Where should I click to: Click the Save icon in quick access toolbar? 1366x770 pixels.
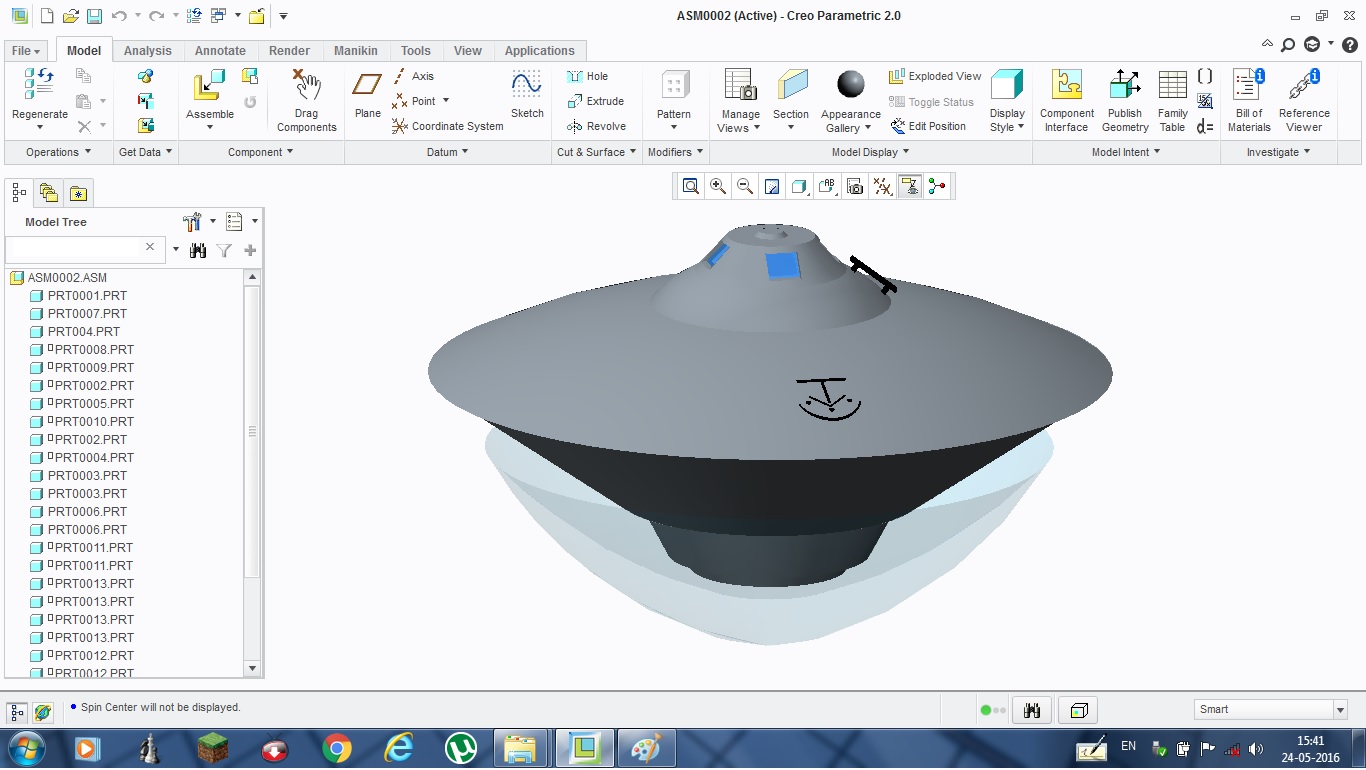[94, 16]
